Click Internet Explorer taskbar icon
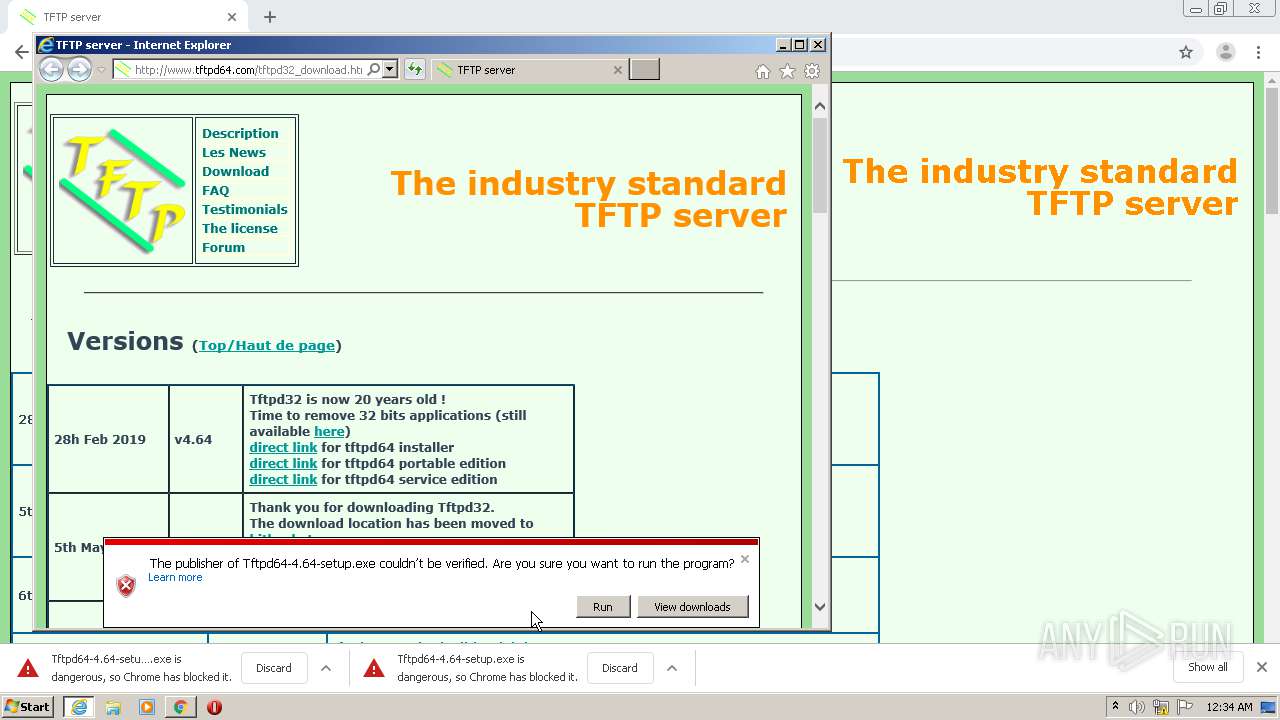 (x=79, y=707)
